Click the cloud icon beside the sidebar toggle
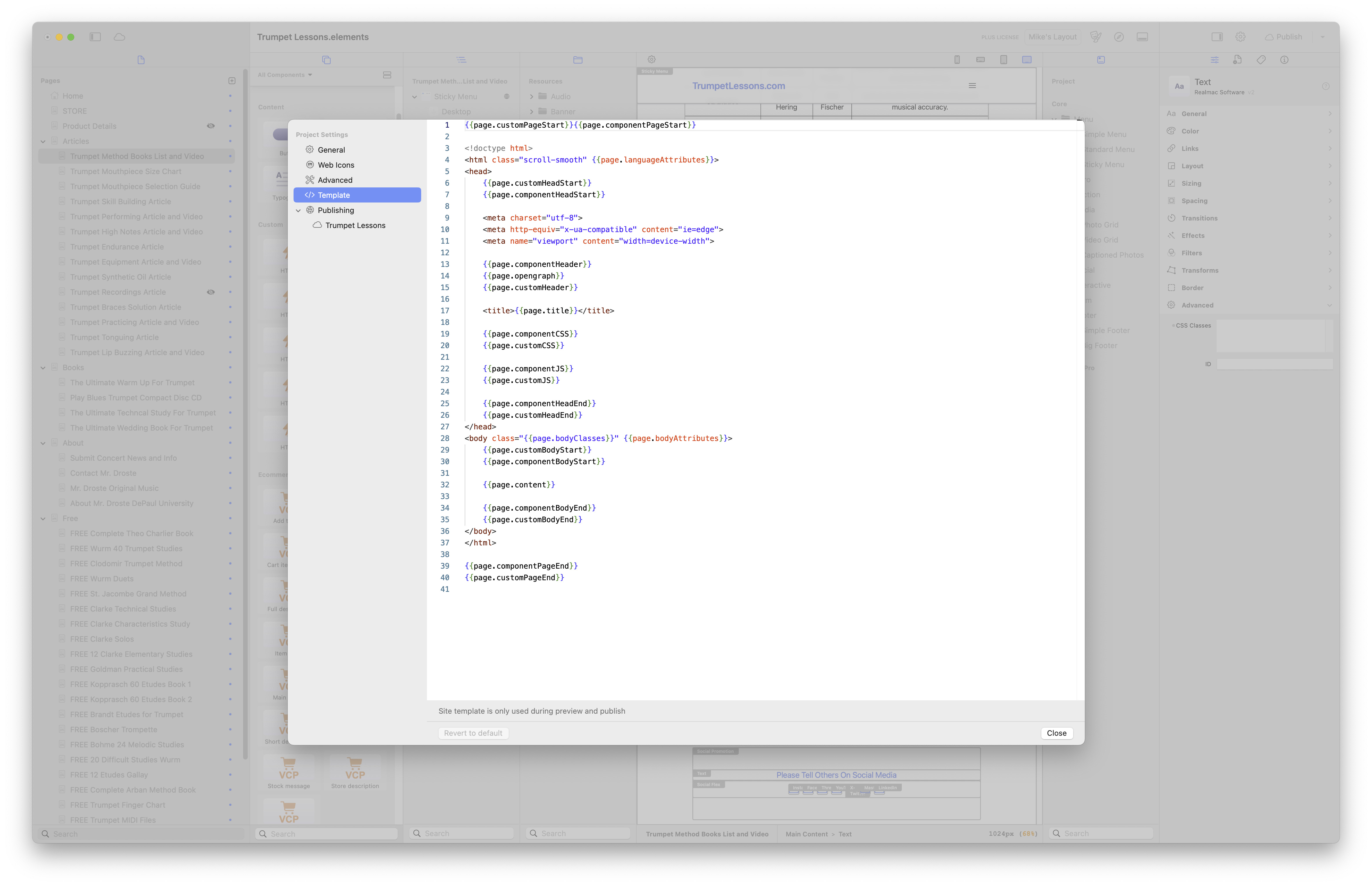 click(119, 37)
